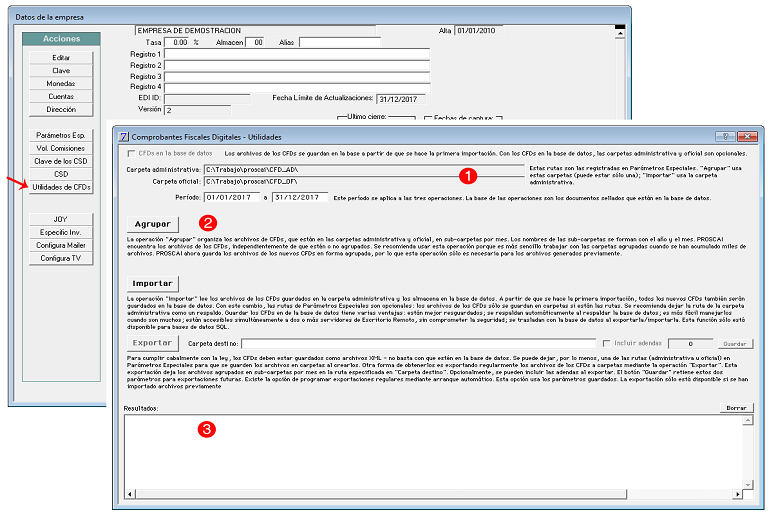This screenshot has height=529, width=772.
Task: Click Borrar to clear results
Action: [737, 408]
